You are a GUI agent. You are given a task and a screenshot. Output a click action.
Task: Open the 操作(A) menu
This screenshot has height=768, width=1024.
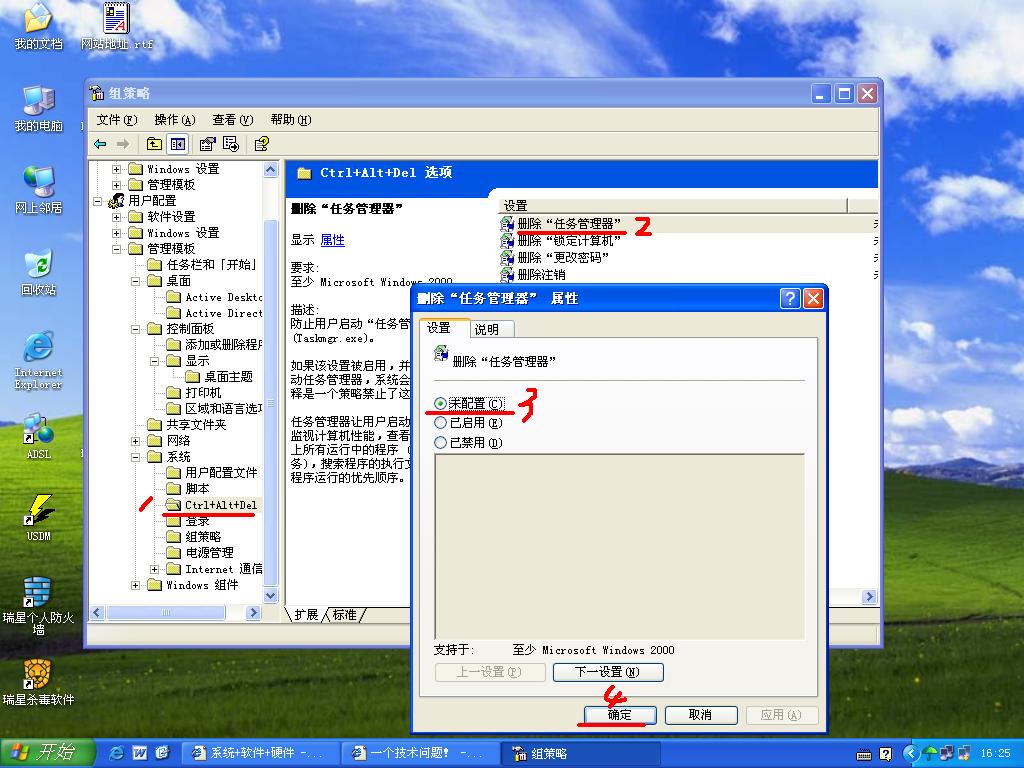pos(174,120)
